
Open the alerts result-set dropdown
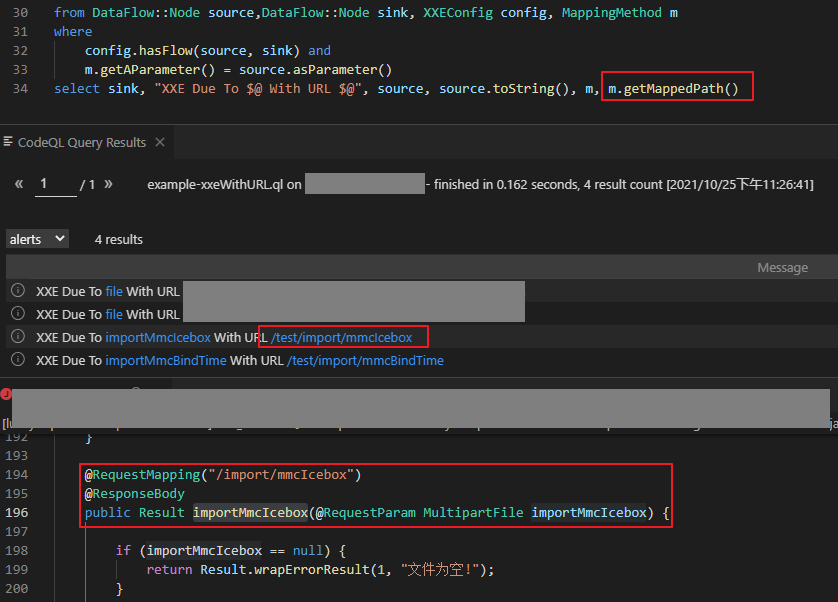[37, 239]
